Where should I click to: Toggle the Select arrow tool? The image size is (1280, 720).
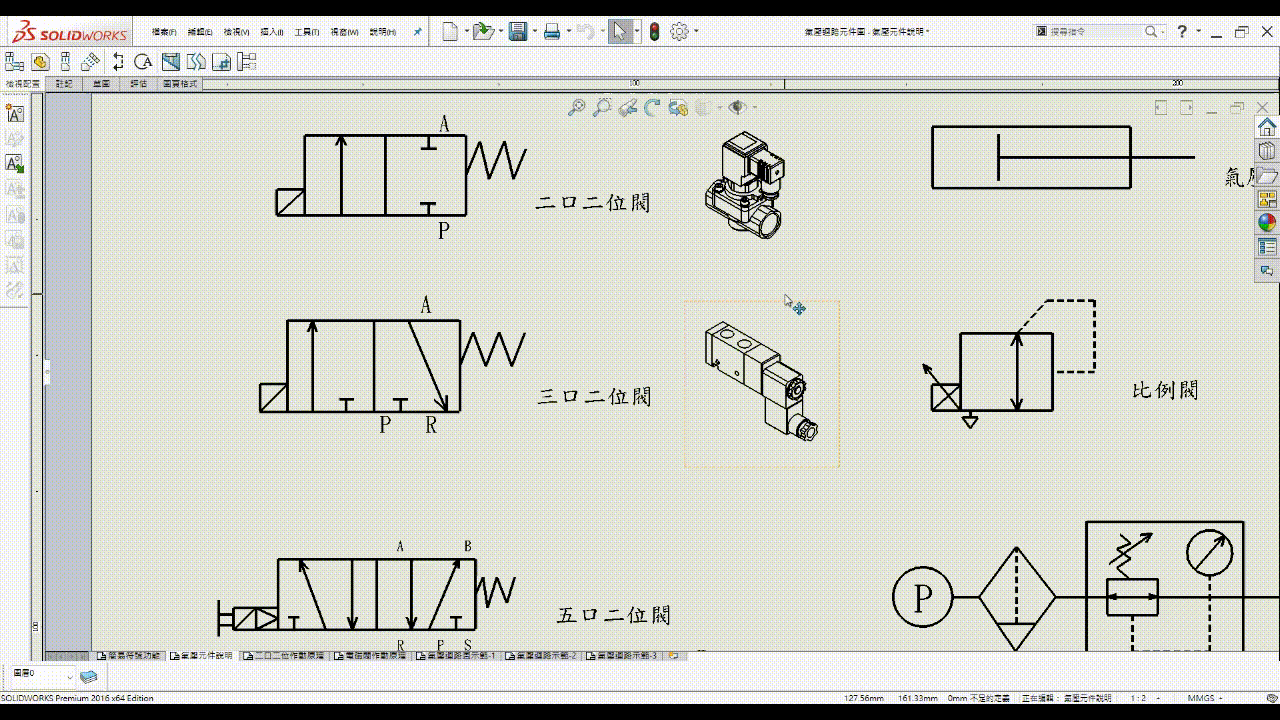coord(619,32)
